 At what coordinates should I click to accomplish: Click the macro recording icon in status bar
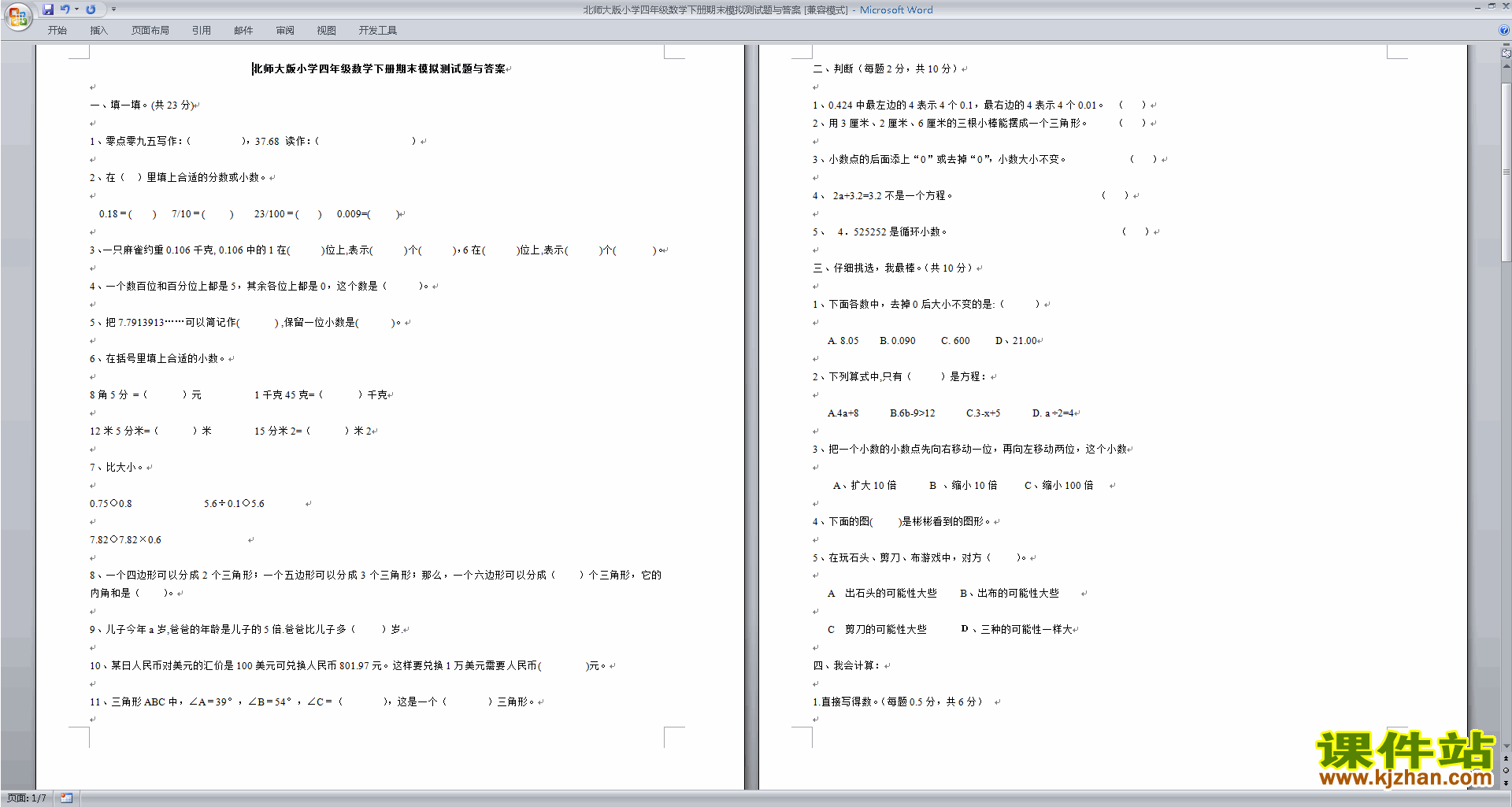[66, 798]
